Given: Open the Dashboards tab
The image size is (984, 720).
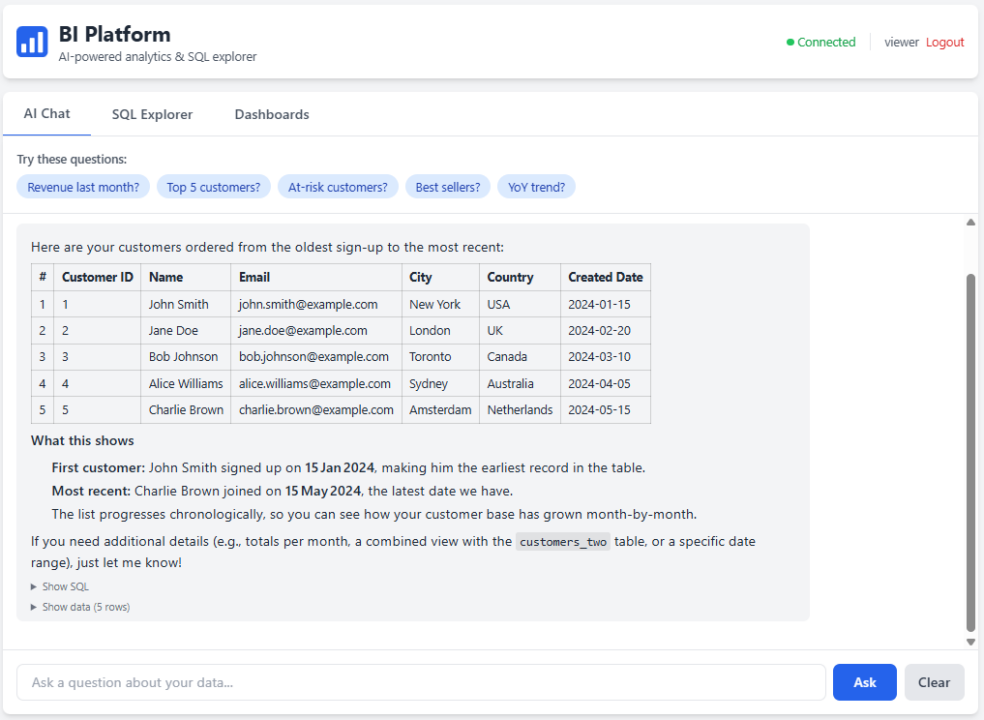Looking at the screenshot, I should click(x=272, y=115).
